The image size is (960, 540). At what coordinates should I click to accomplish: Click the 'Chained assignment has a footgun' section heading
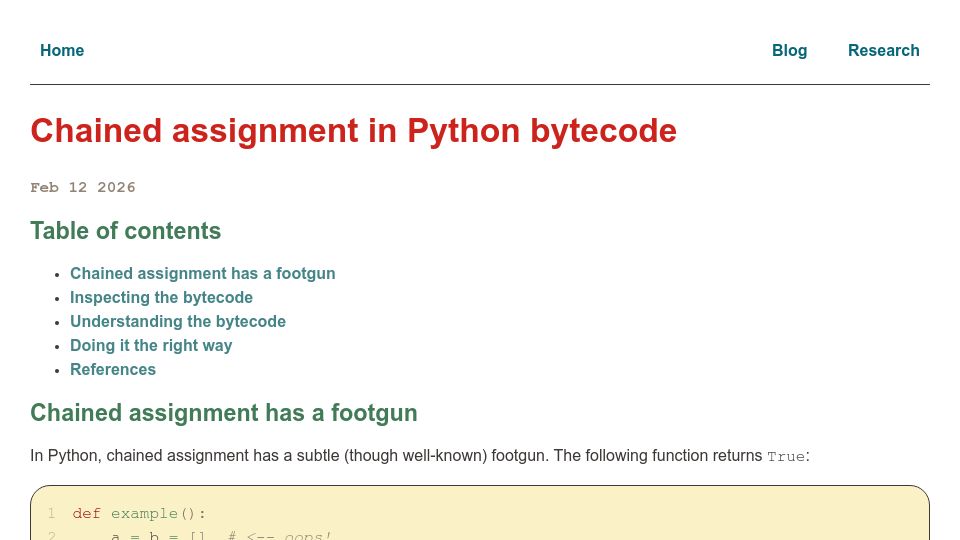pos(223,413)
